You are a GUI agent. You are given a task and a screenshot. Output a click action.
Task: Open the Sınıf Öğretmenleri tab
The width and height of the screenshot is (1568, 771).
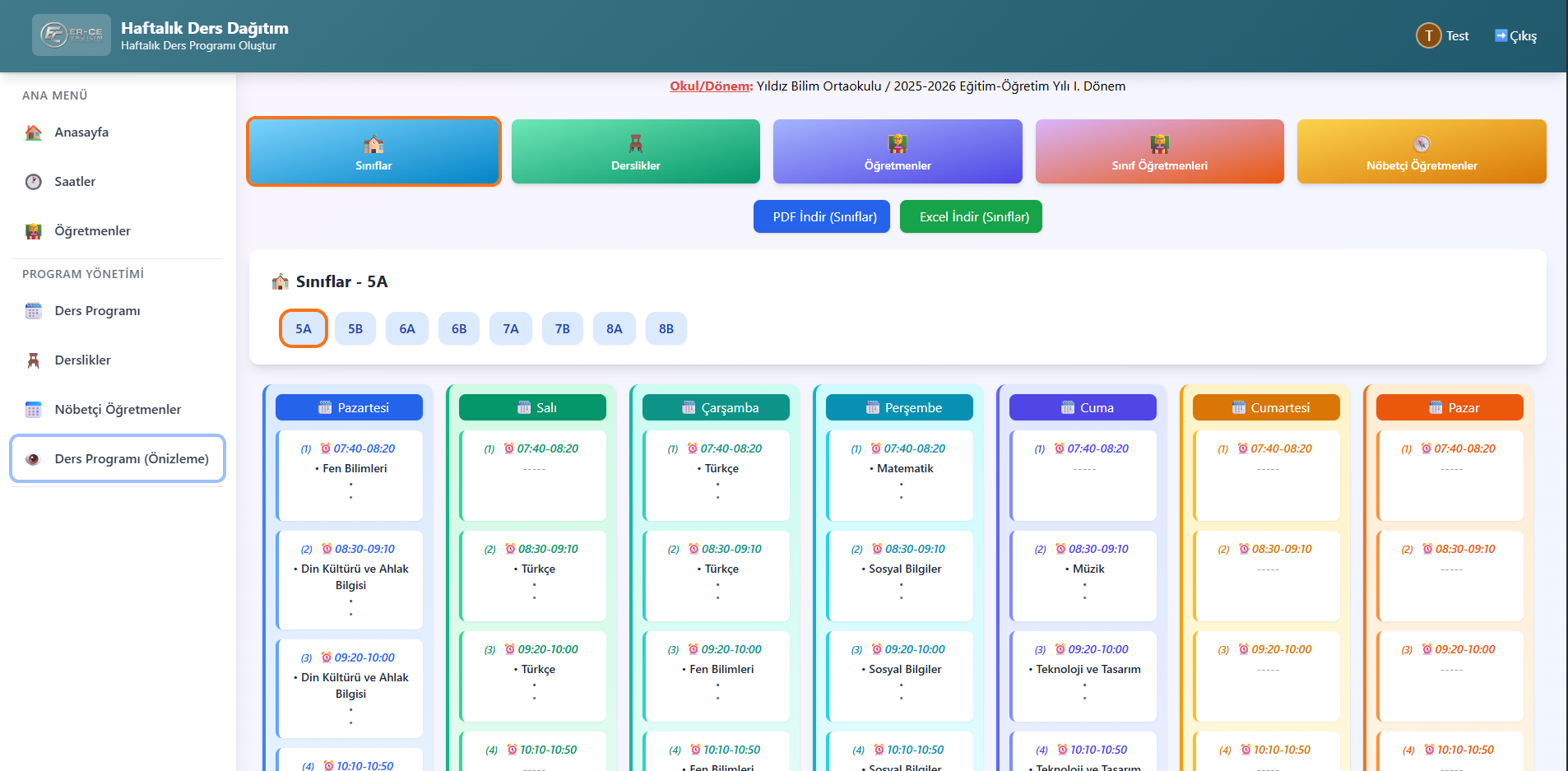click(x=1159, y=151)
